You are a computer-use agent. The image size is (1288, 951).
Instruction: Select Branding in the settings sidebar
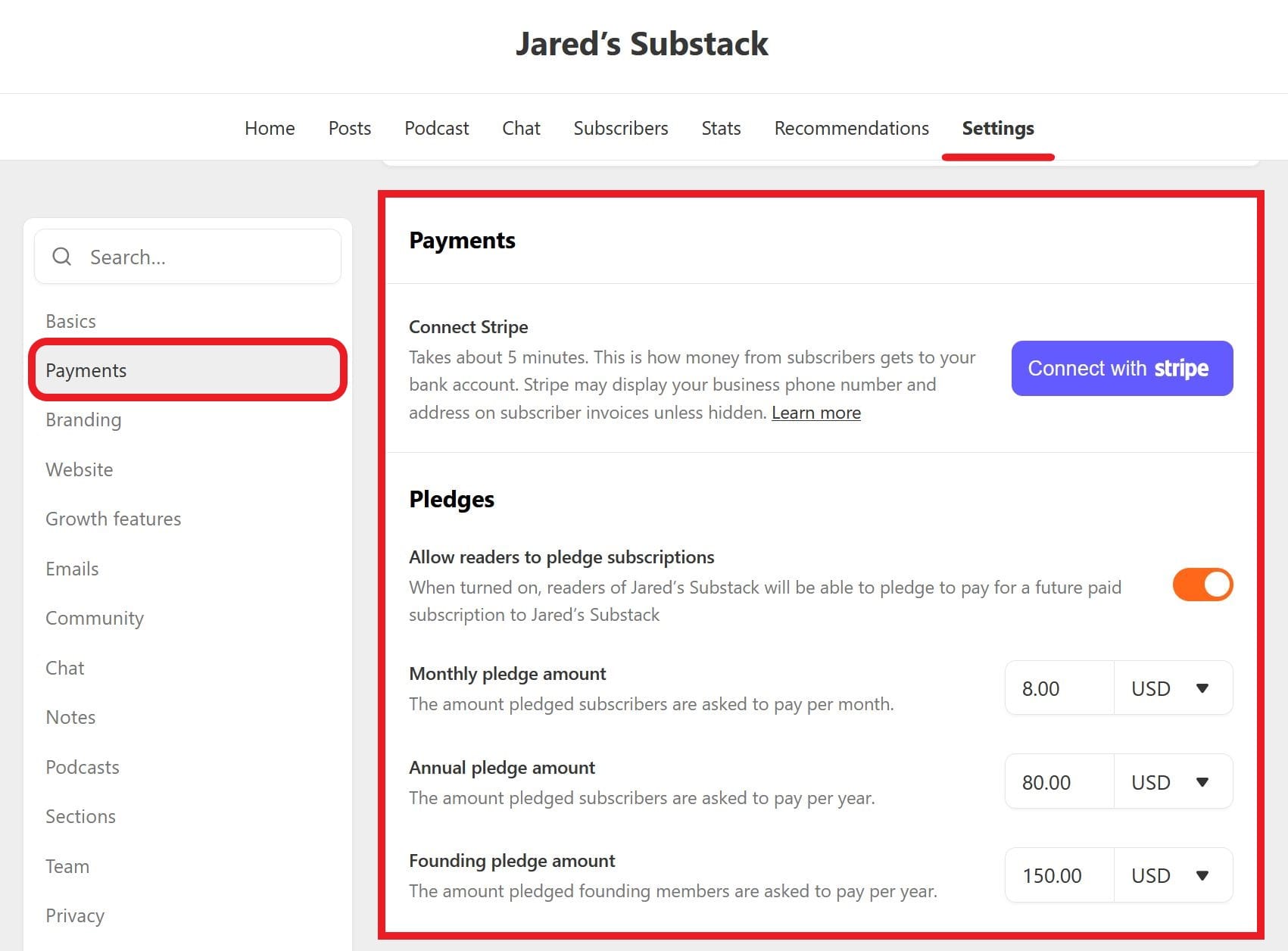click(83, 419)
